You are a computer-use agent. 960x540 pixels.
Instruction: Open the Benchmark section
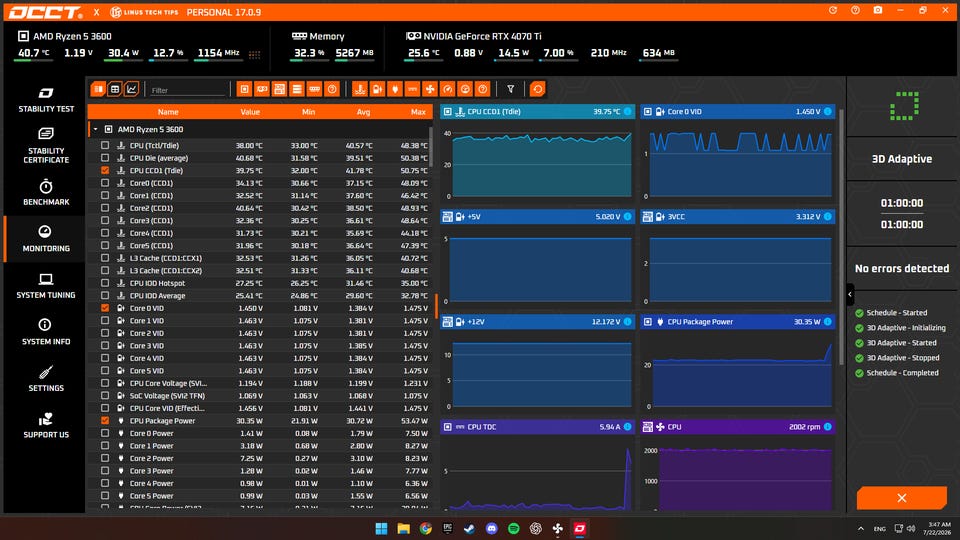[46, 192]
